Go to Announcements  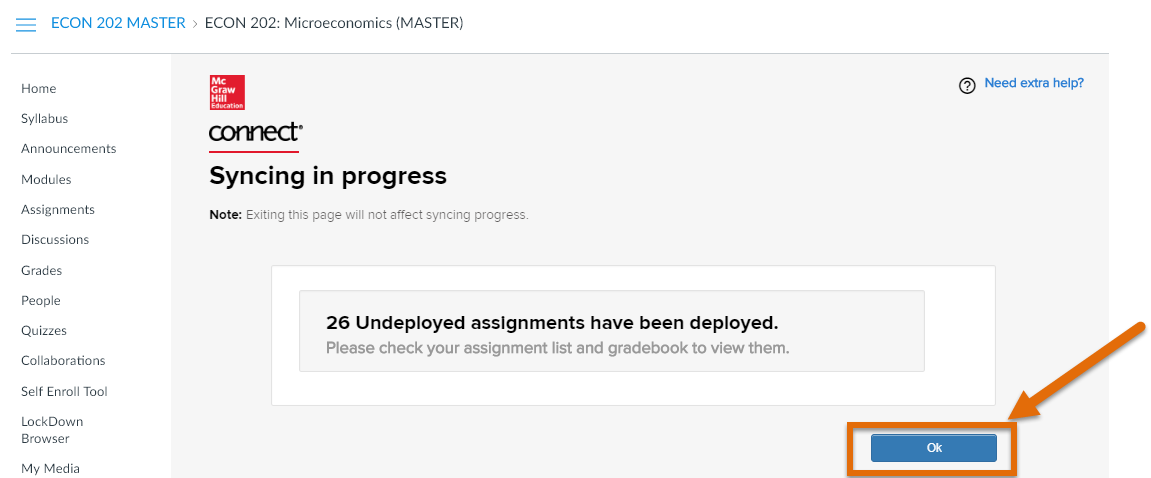tap(68, 148)
